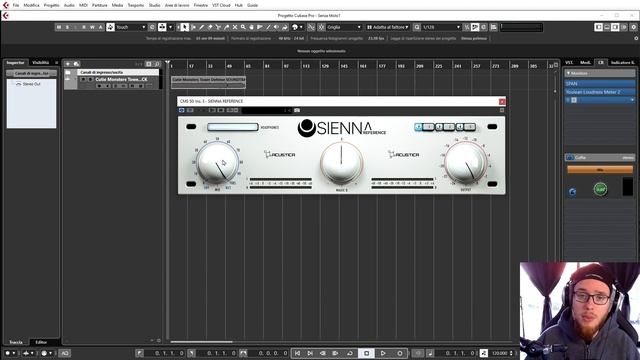Toggle global Read R automation button
This screenshot has width=640, height=360.
pos(84,27)
